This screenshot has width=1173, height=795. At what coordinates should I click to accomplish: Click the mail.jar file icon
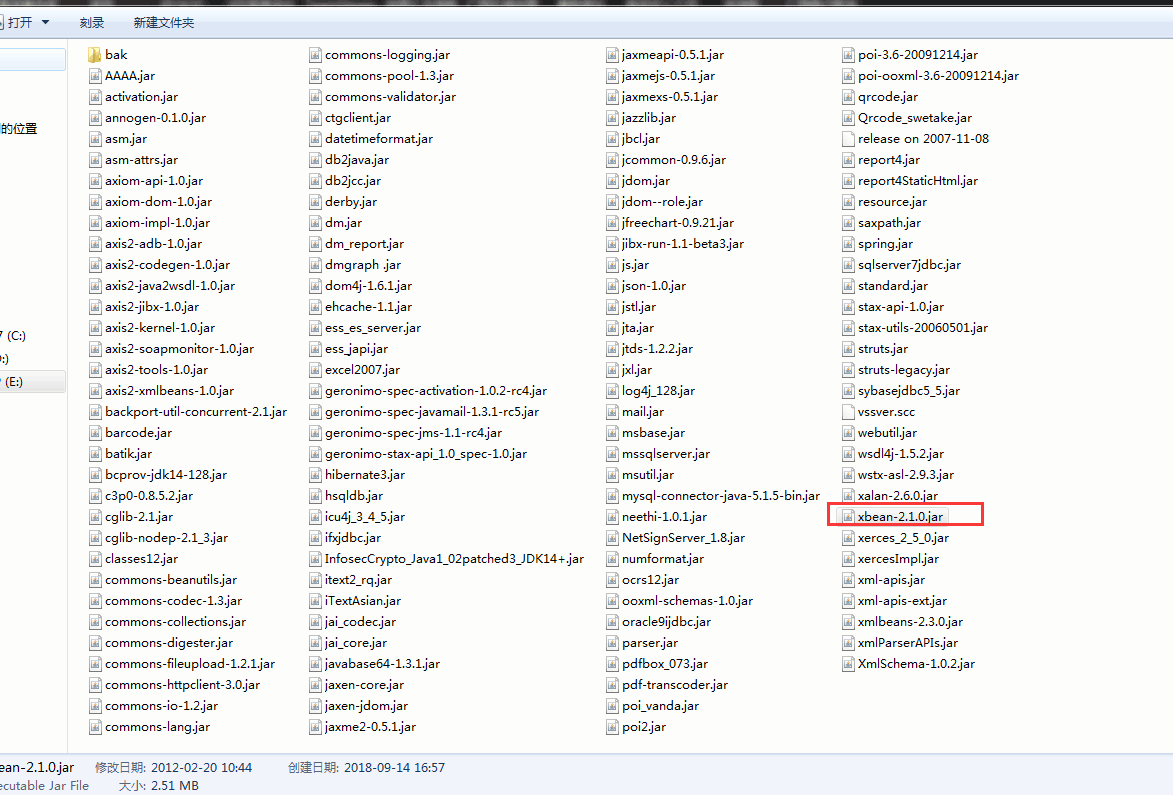(612, 411)
